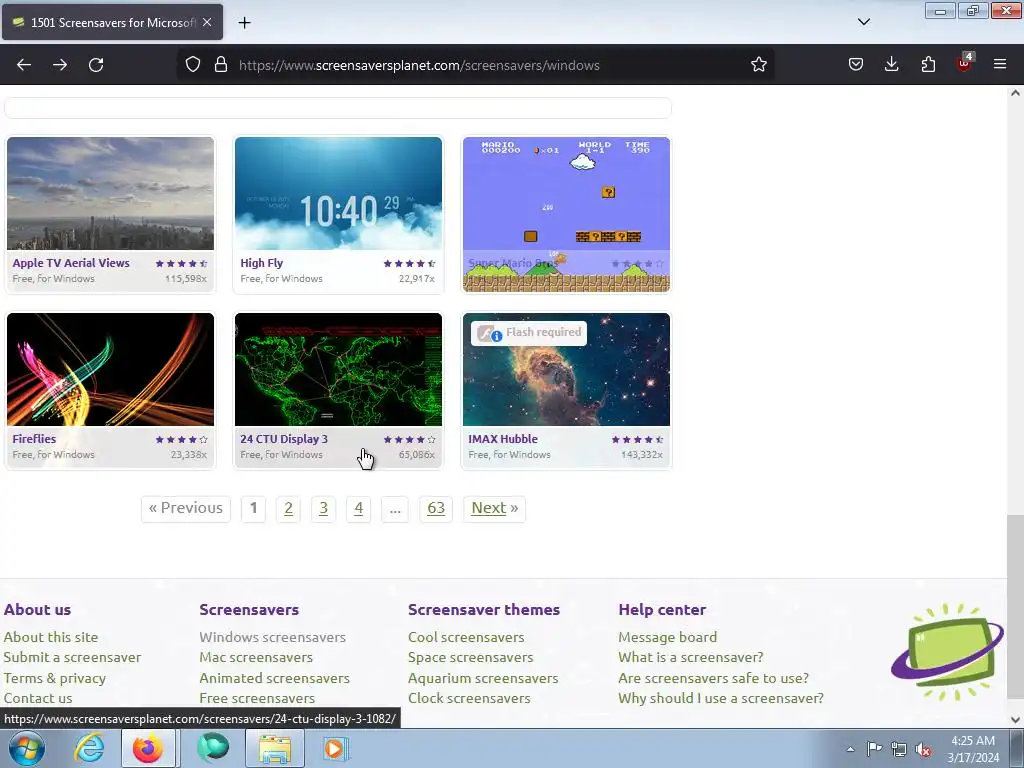Reload the page with the refresh icon

(96, 65)
